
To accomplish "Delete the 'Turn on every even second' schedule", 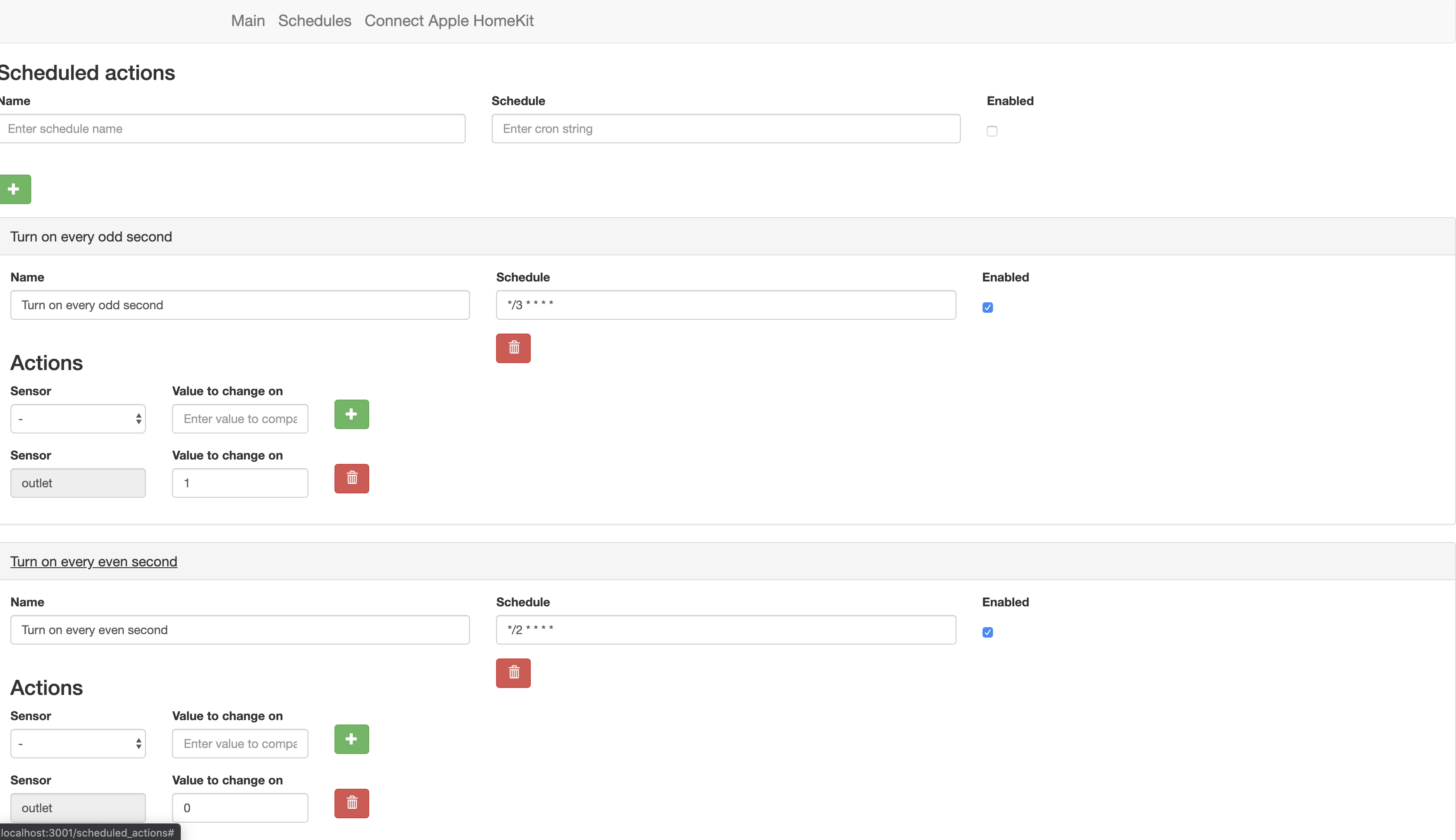I will coord(513,673).
